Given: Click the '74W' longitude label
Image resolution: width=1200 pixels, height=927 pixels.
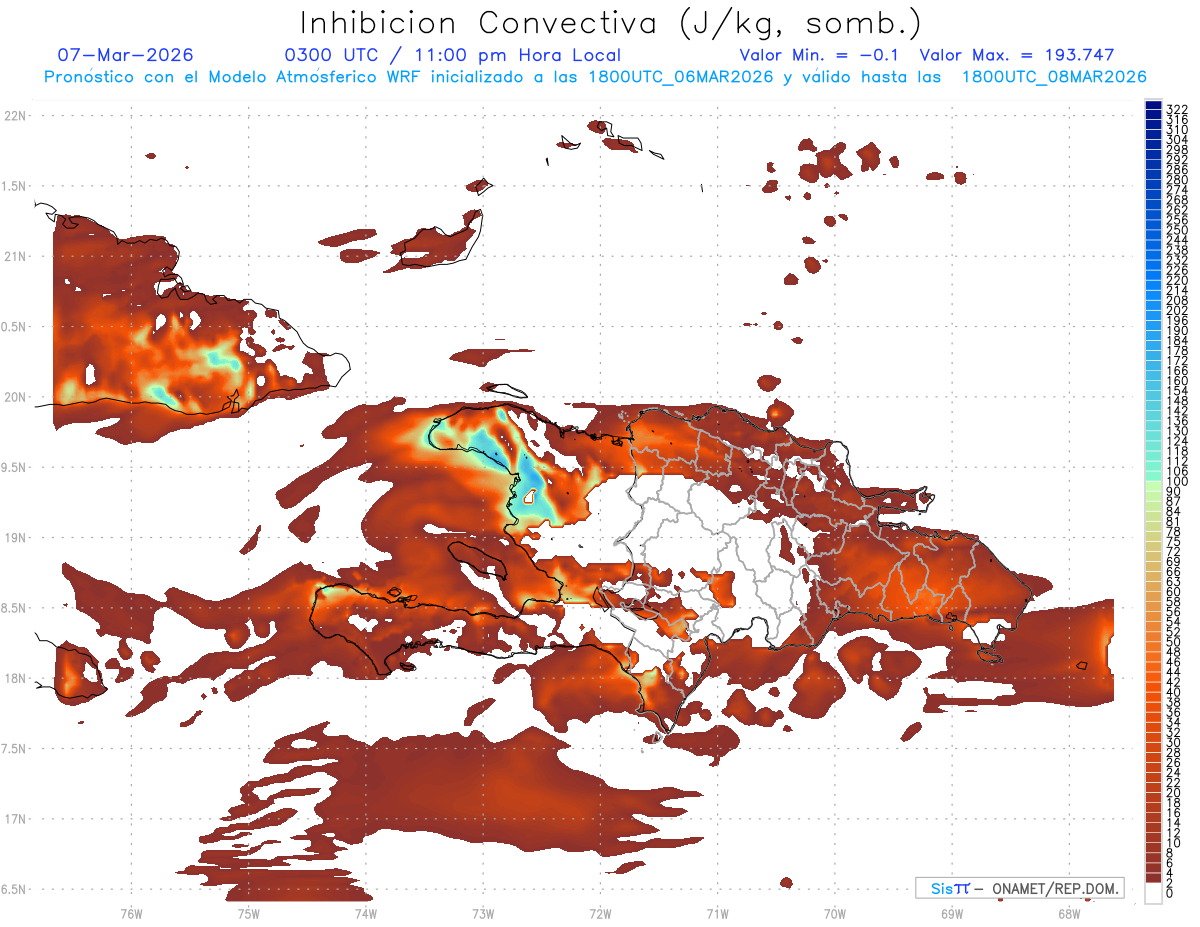Looking at the screenshot, I should (366, 913).
